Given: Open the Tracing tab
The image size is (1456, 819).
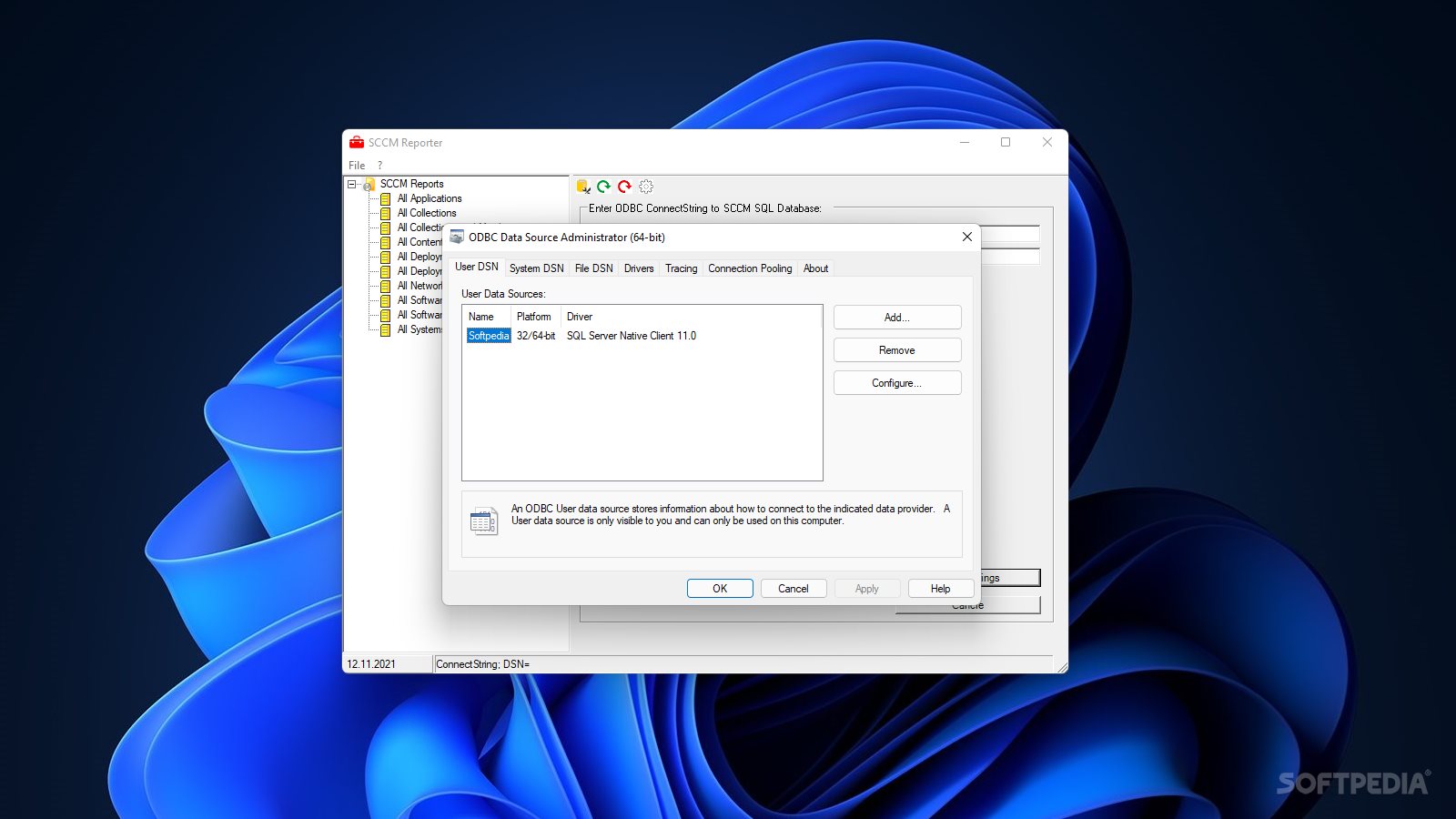Looking at the screenshot, I should click(681, 268).
